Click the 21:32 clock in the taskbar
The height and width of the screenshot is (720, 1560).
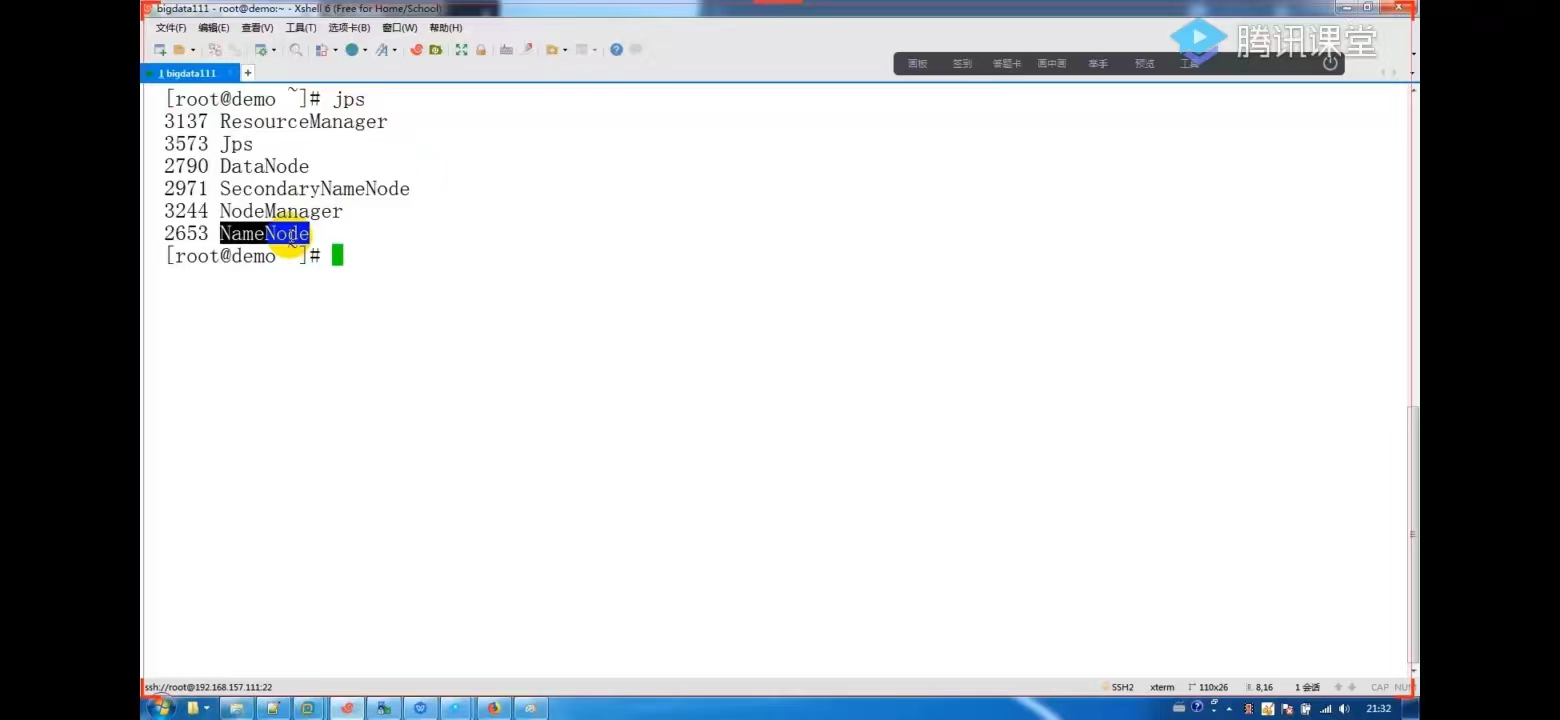1379,709
